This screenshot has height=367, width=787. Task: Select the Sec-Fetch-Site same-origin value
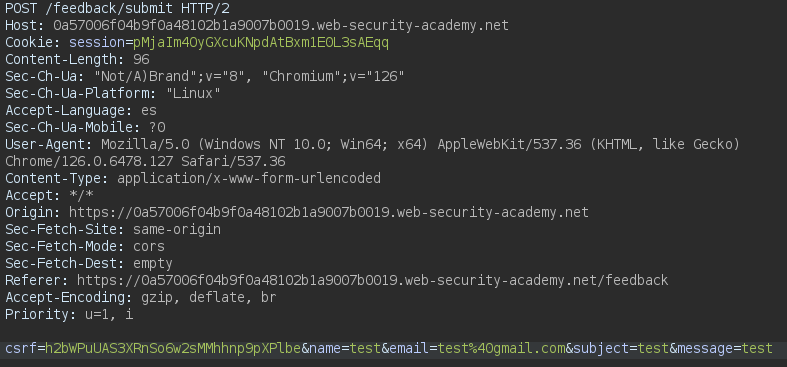tap(177, 229)
